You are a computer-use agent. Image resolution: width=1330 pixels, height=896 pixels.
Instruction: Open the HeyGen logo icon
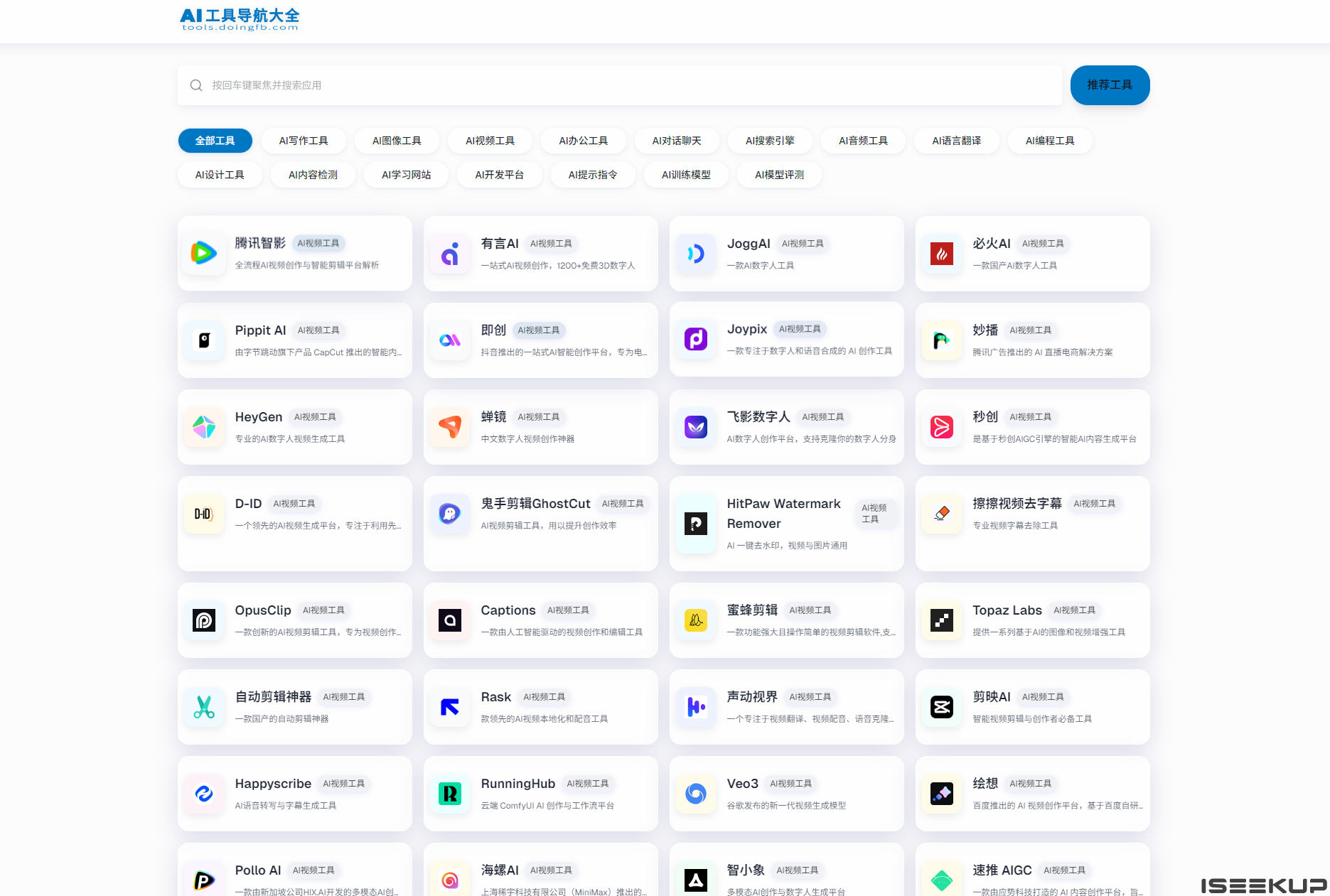coord(204,426)
